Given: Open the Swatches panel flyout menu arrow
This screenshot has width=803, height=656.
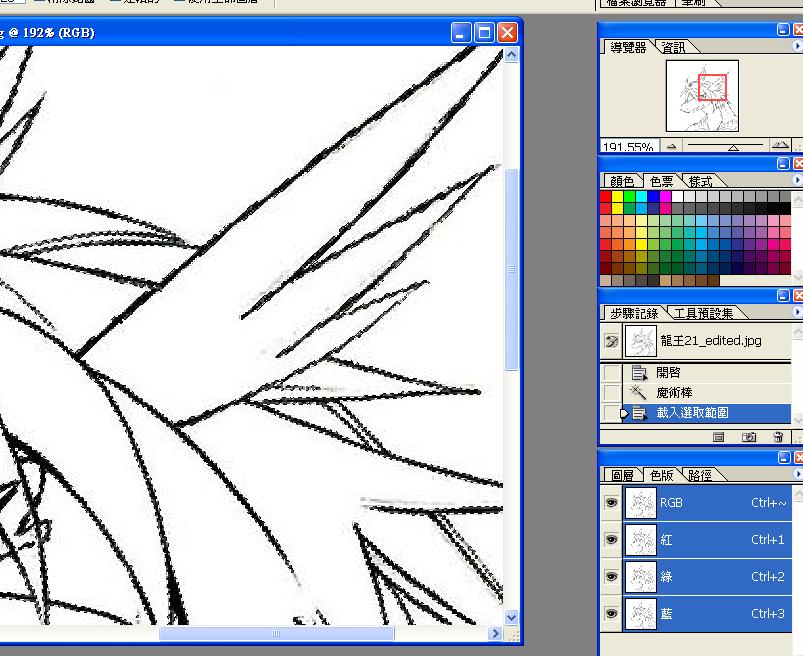Looking at the screenshot, I should point(797,181).
